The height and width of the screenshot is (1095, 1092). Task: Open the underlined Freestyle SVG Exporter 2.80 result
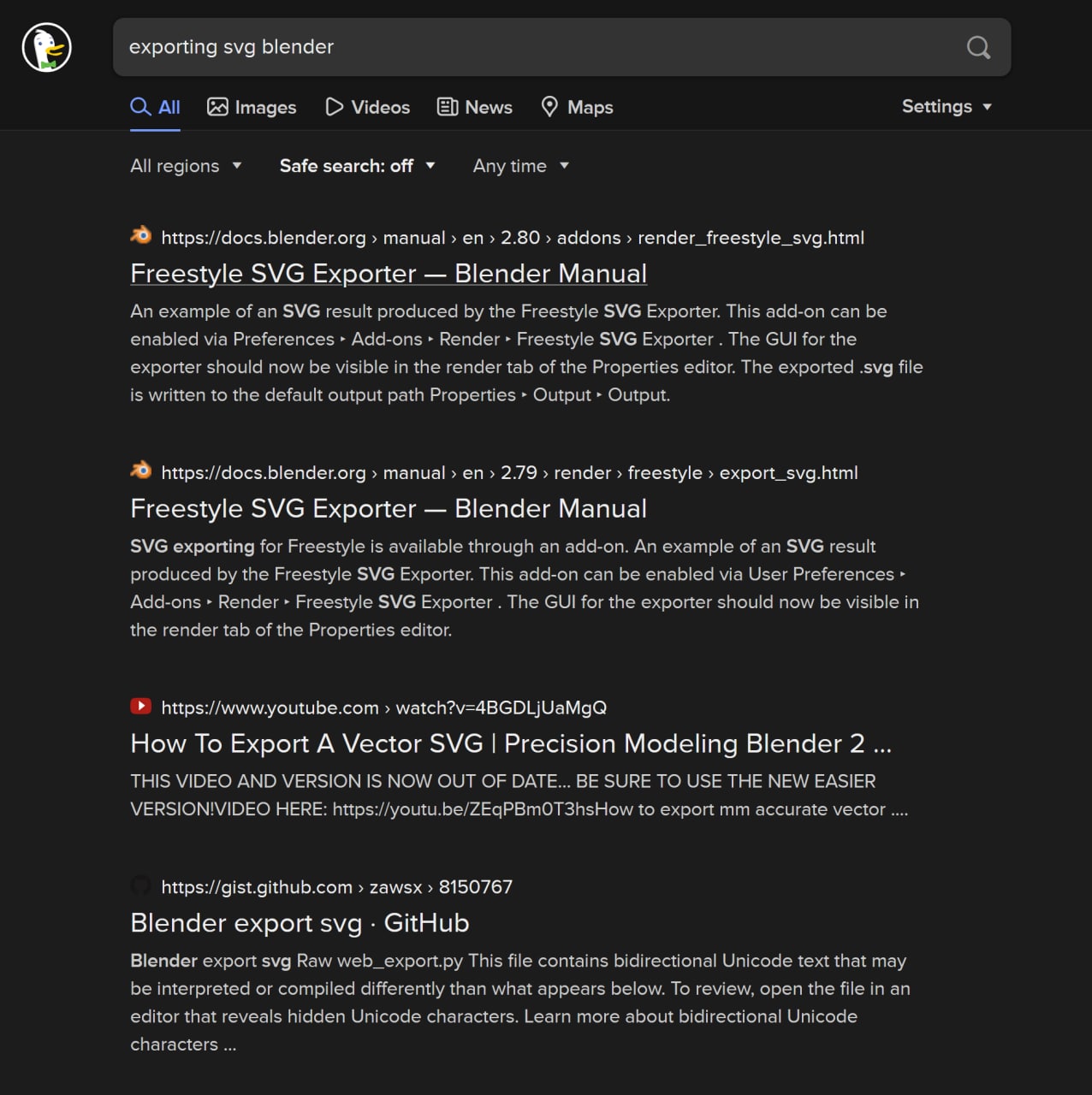coord(389,273)
